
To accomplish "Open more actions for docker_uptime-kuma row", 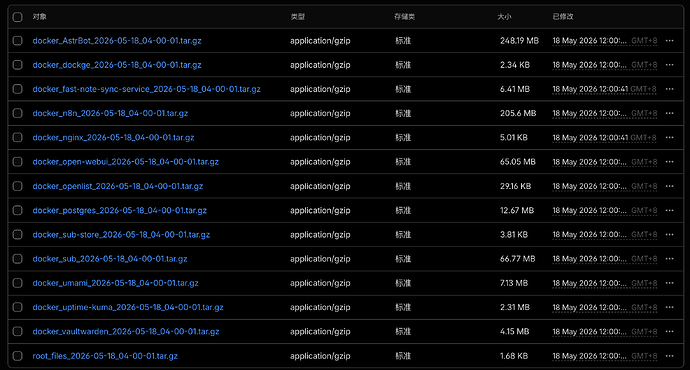I will [x=669, y=307].
